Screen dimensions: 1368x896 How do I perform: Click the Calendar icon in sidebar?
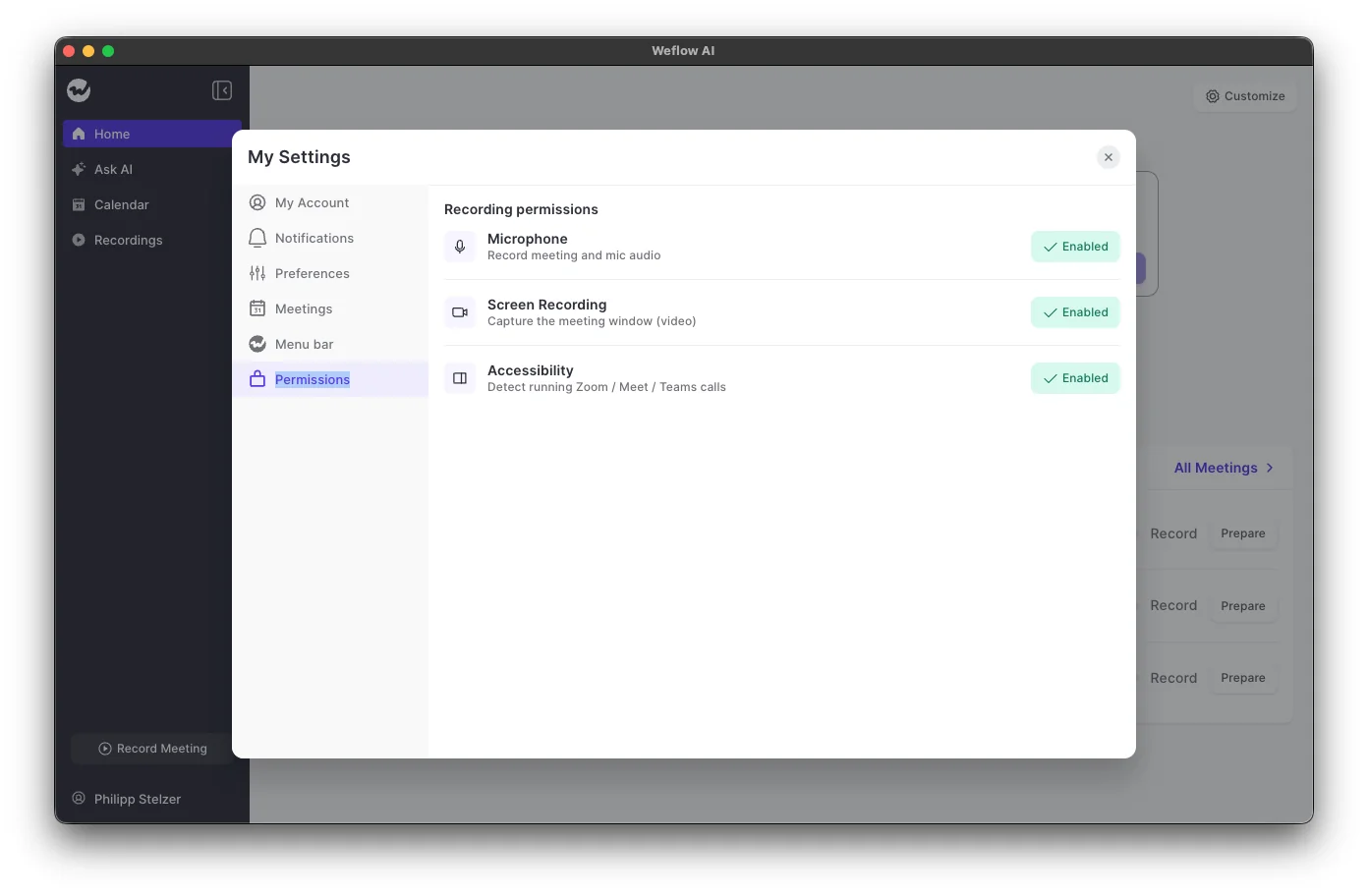(79, 204)
